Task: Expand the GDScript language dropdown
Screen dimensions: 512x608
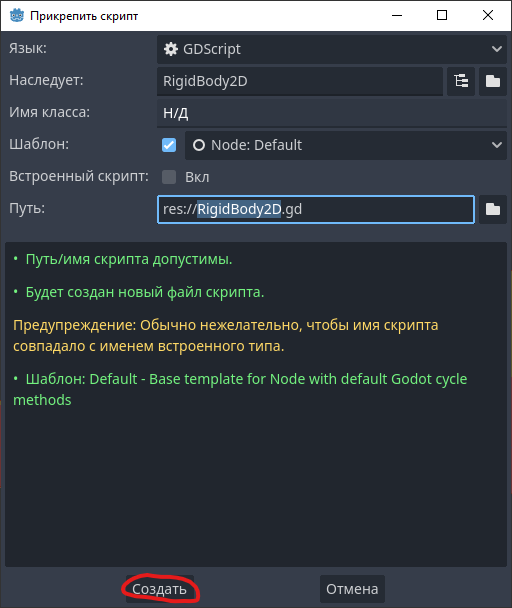Action: click(x=332, y=49)
